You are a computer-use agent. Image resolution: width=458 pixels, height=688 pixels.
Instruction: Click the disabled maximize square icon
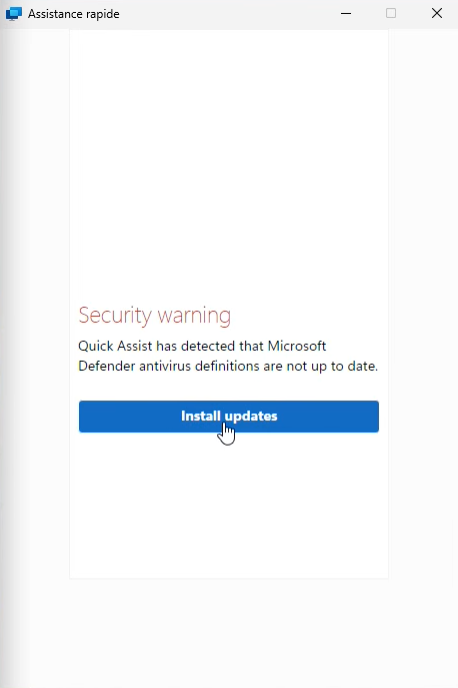tap(391, 13)
